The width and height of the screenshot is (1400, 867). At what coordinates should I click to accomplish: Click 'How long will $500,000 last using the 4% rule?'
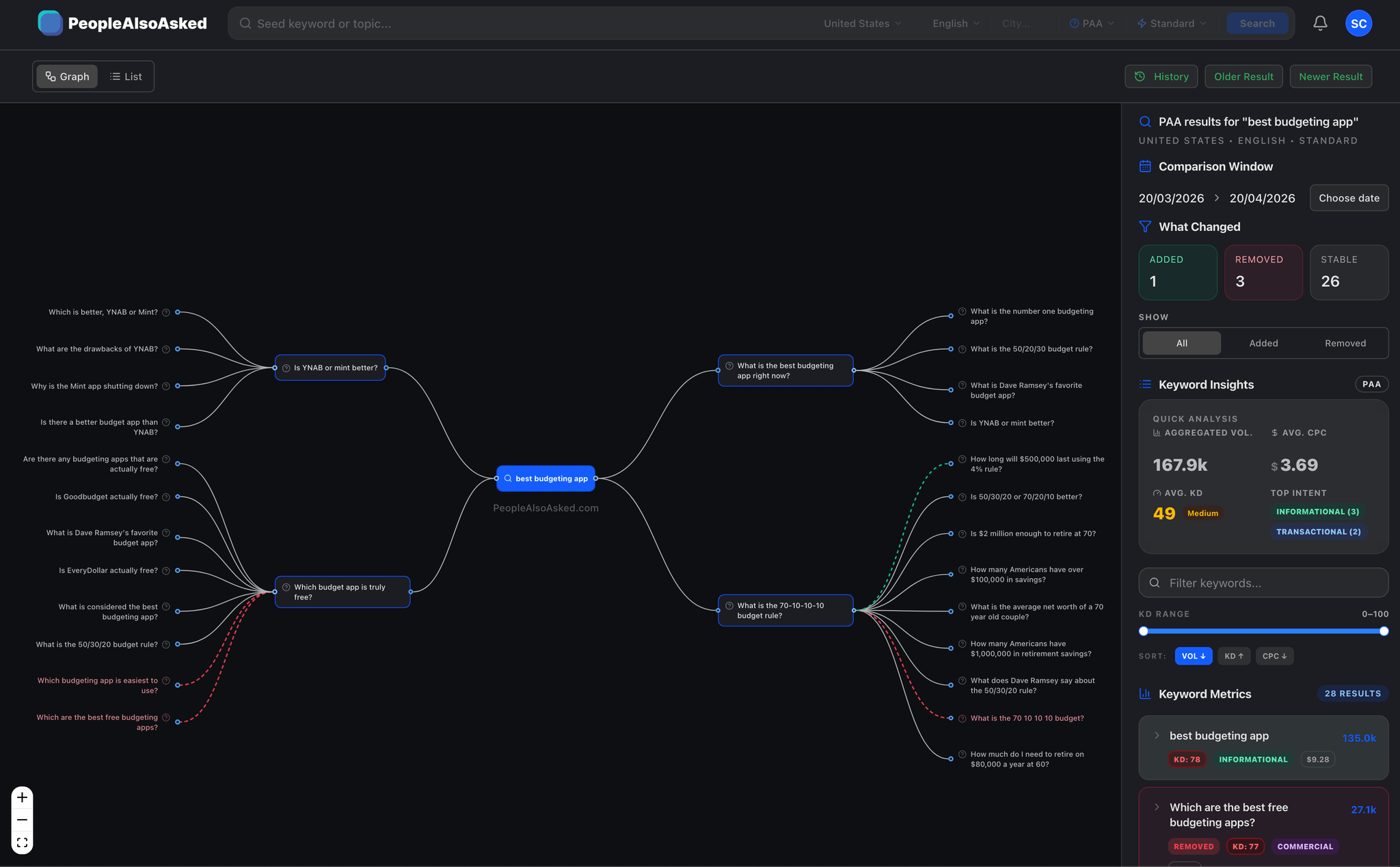coord(1037,464)
